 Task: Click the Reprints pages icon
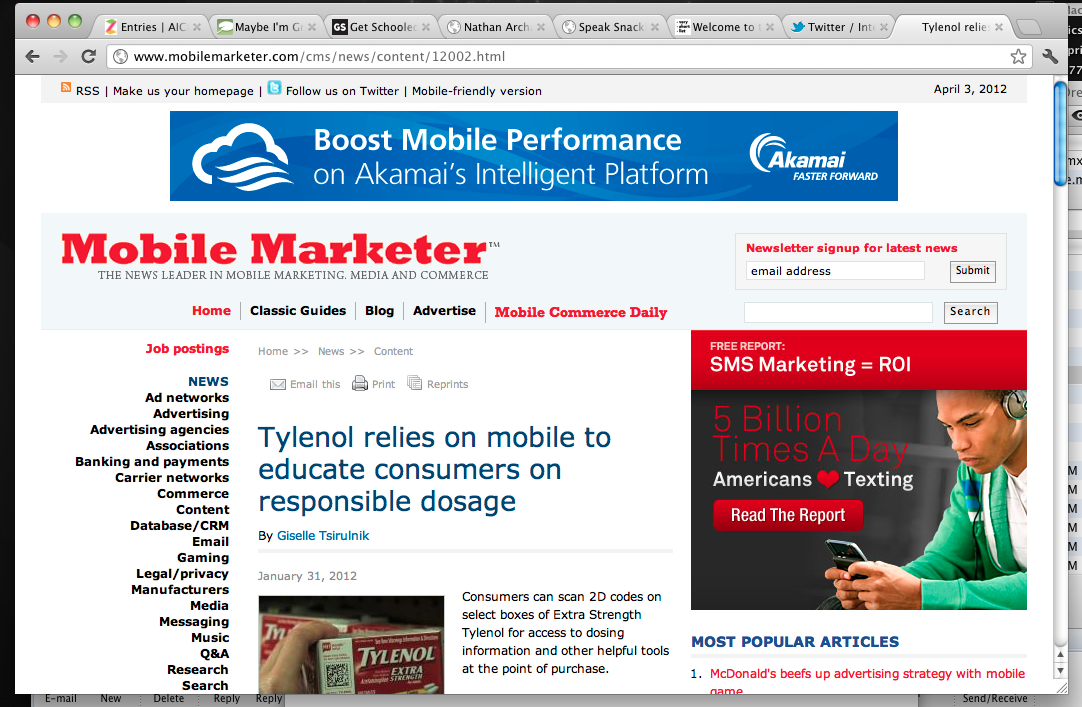[x=414, y=382]
